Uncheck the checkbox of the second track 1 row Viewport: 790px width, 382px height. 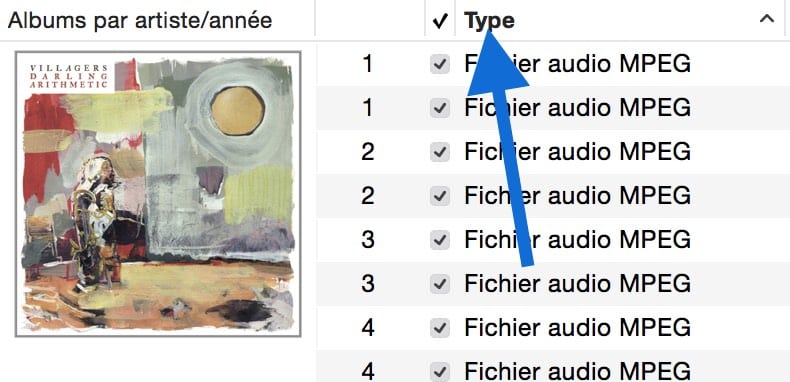(440, 108)
